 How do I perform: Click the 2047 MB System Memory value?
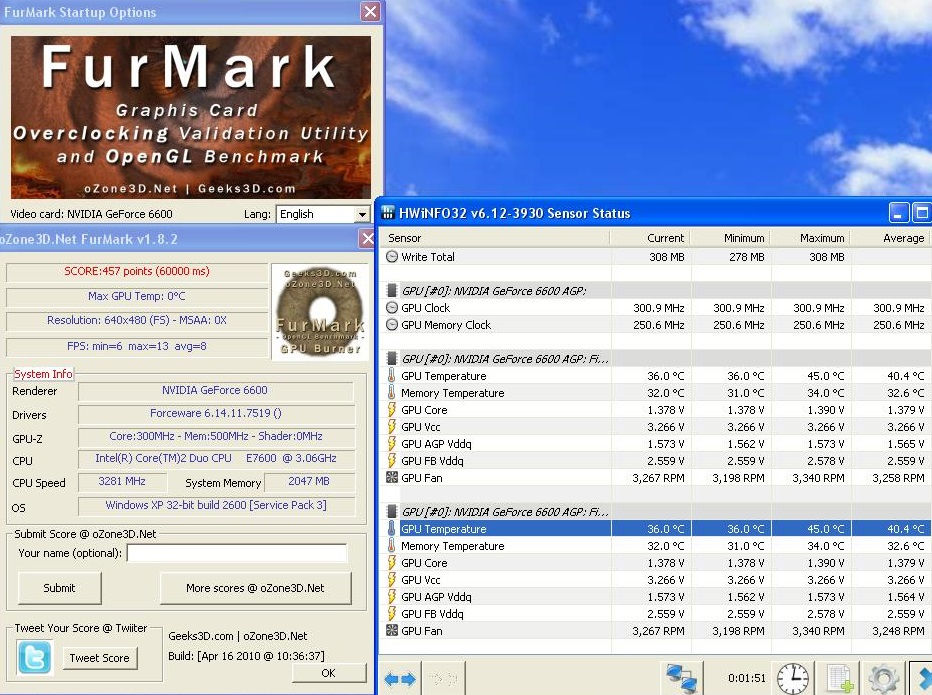tap(309, 482)
